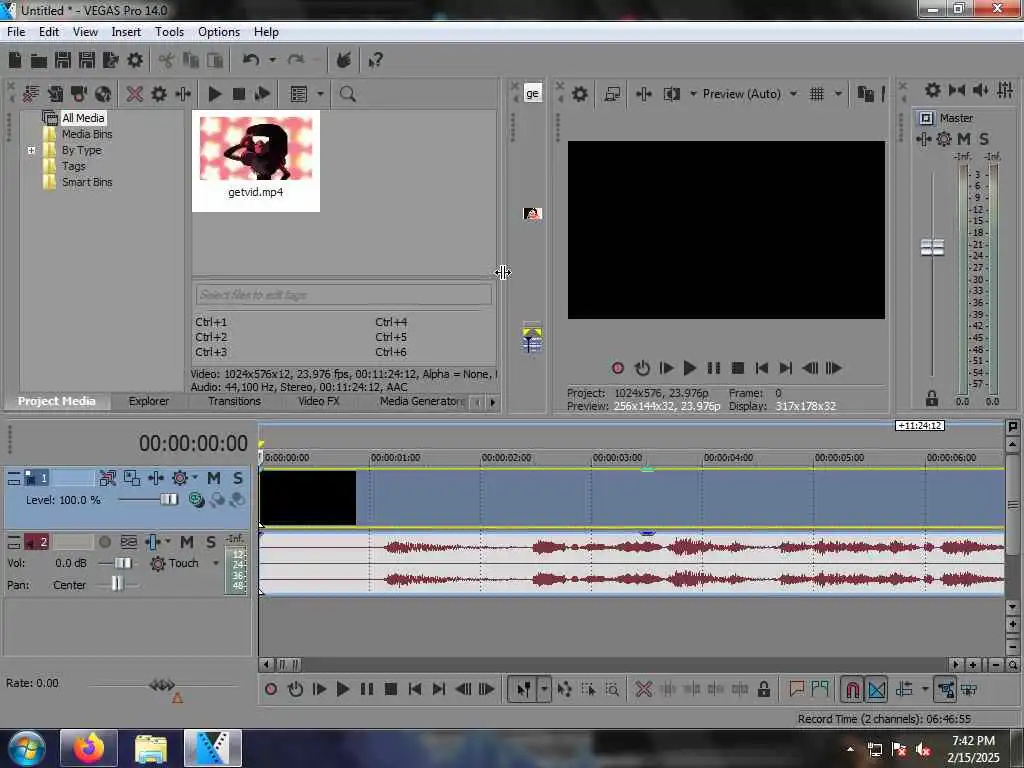Pause playback in preview window
Viewport: 1024px width, 768px height.
coord(714,368)
